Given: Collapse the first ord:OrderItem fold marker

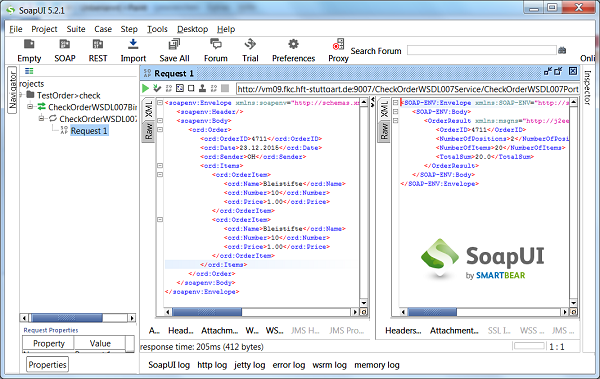Looking at the screenshot, I should (160, 174).
